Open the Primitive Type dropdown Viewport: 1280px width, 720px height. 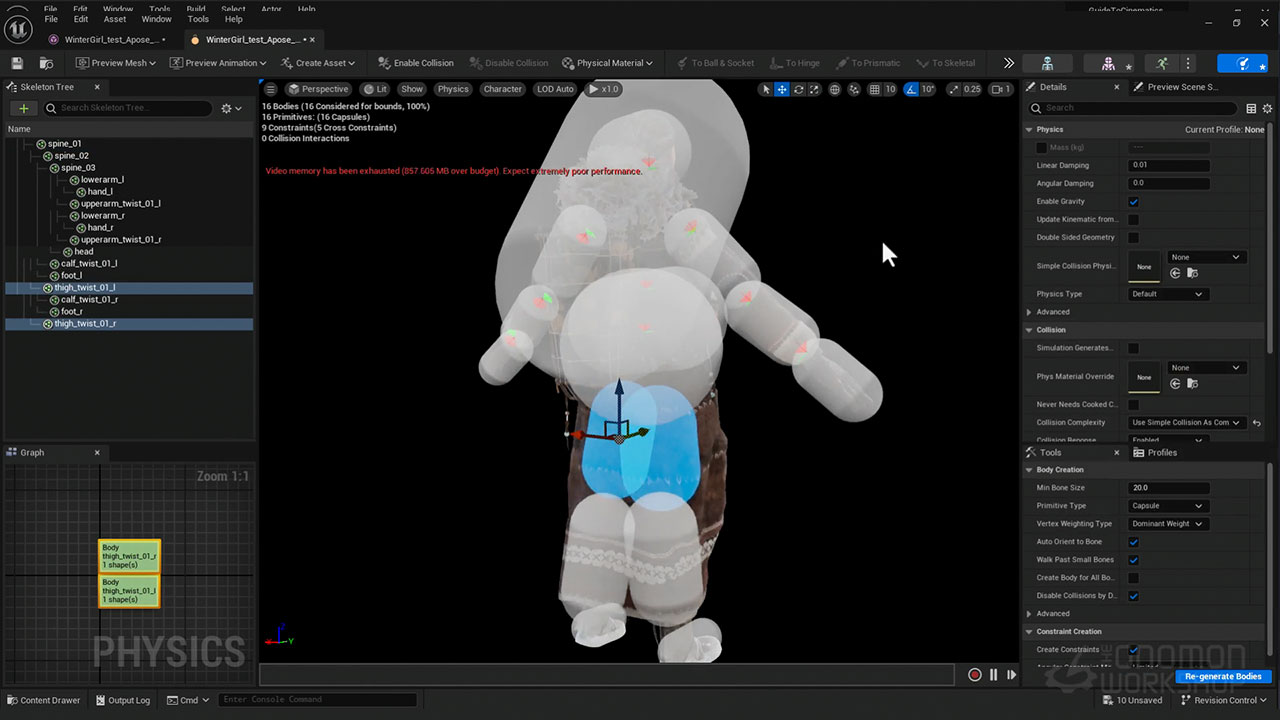pyautogui.click(x=1168, y=506)
